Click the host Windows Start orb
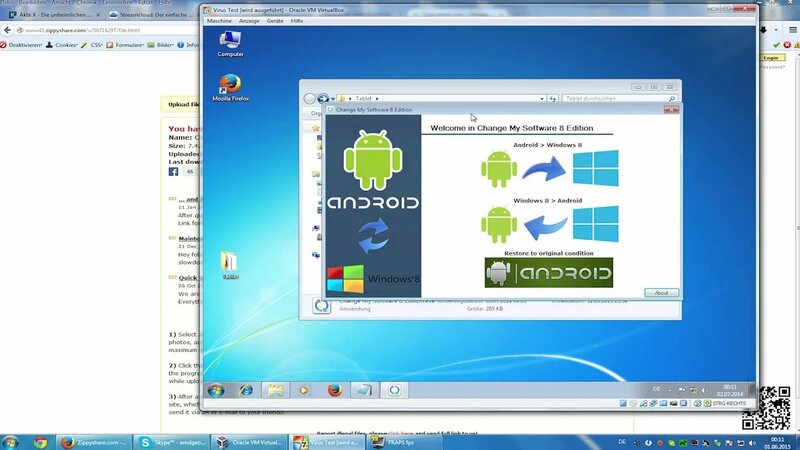Image resolution: width=800 pixels, height=450 pixels. tap(10, 442)
